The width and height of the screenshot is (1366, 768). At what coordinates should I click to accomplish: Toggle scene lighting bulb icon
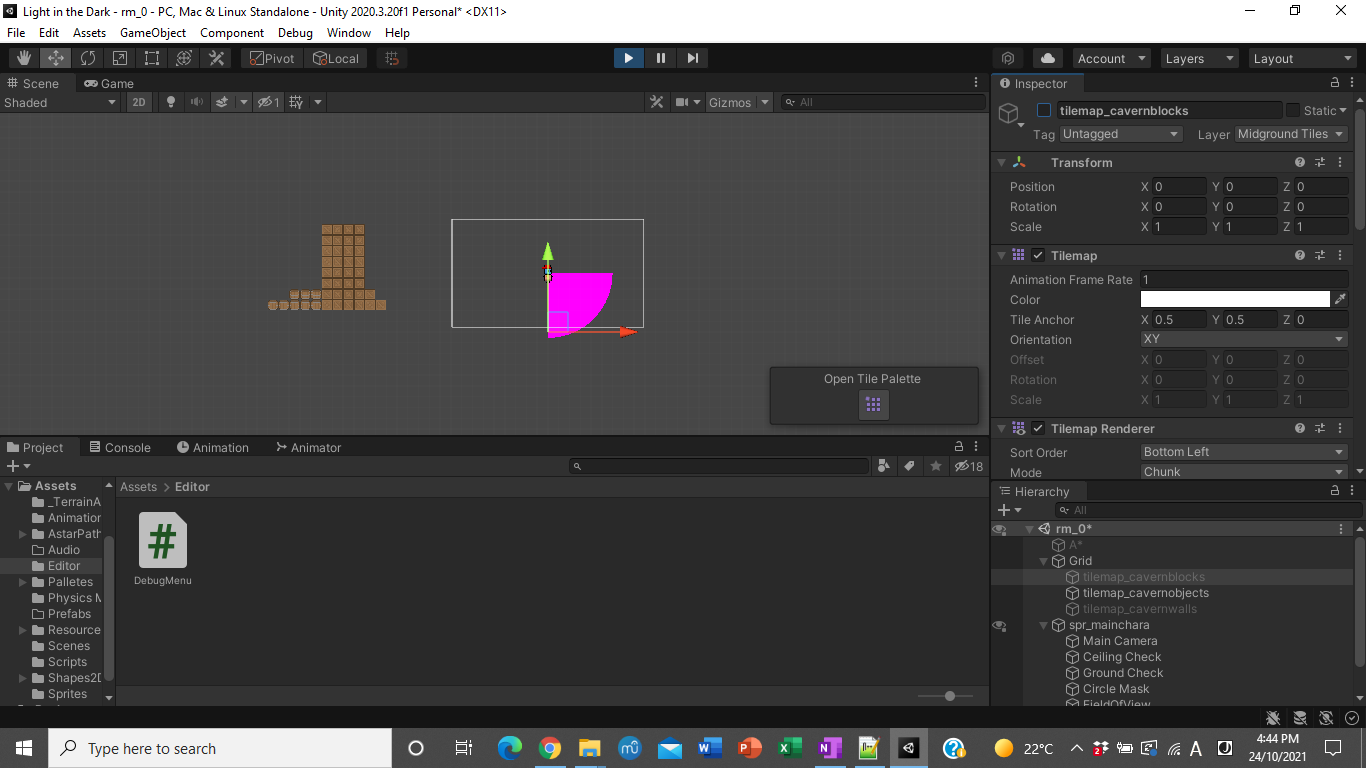[x=170, y=102]
